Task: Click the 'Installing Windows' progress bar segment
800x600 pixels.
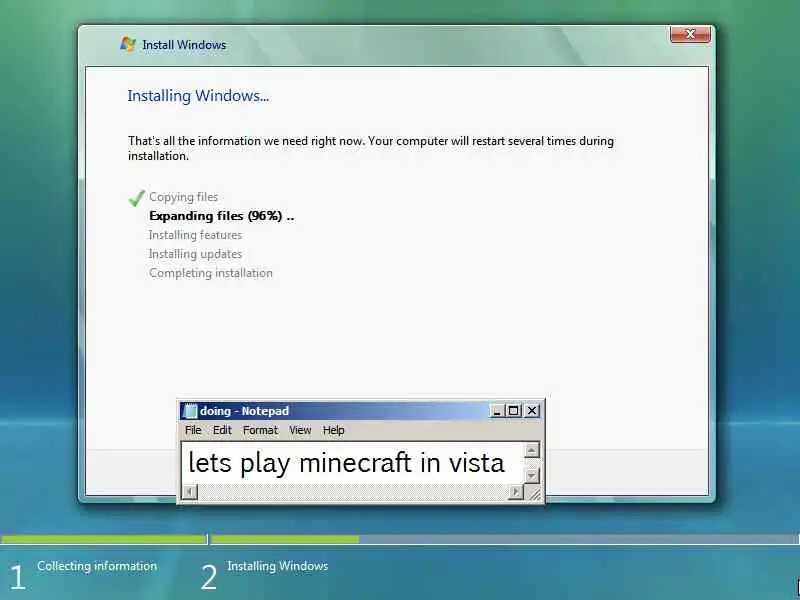Action: click(505, 539)
